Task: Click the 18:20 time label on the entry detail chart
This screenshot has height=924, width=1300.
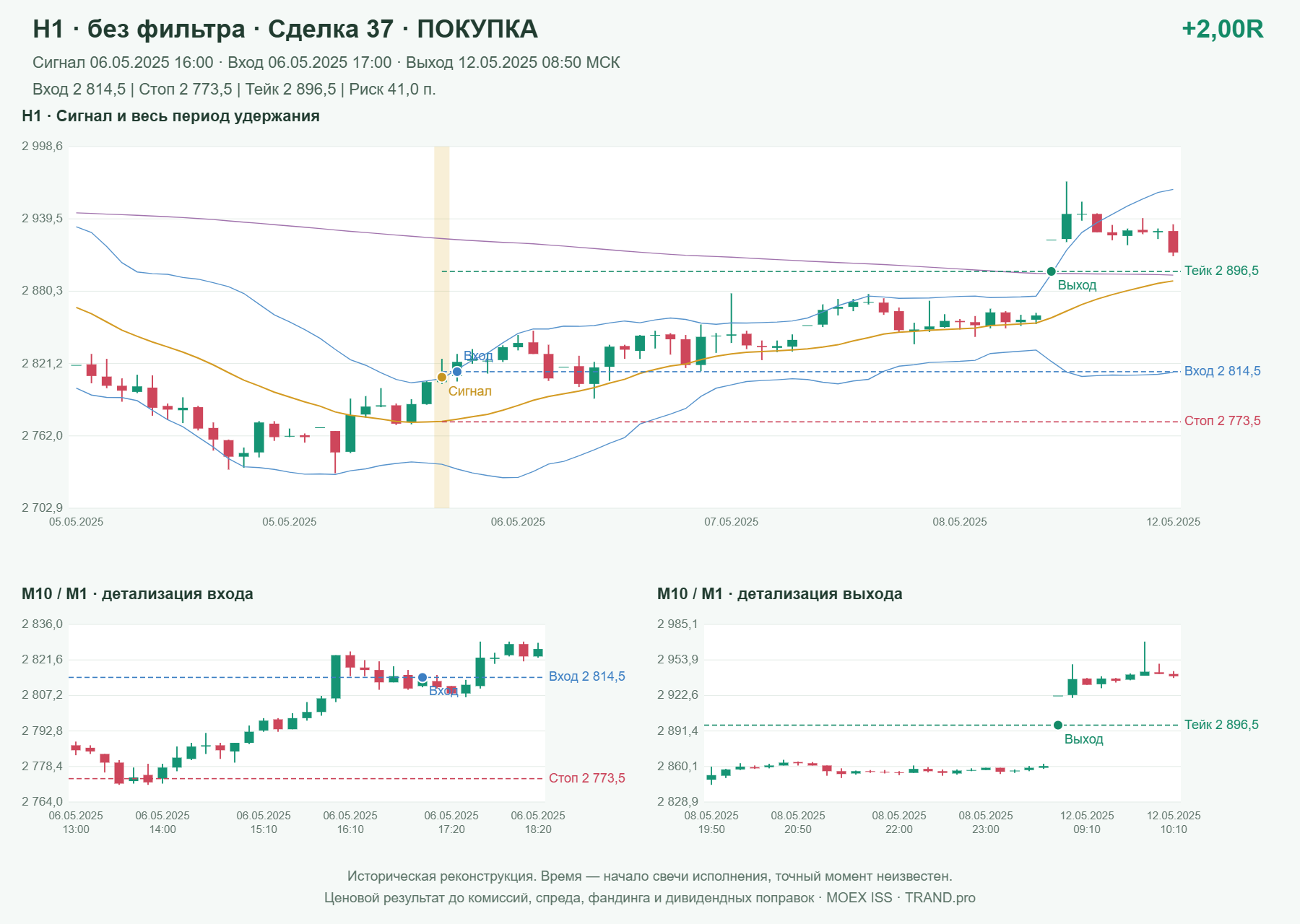Action: pyautogui.click(x=538, y=829)
